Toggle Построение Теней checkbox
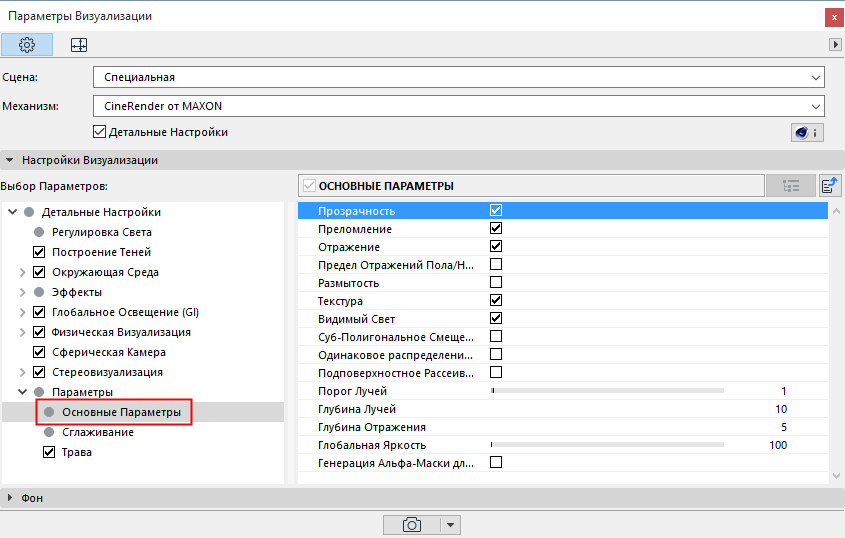845x538 pixels. [x=39, y=252]
